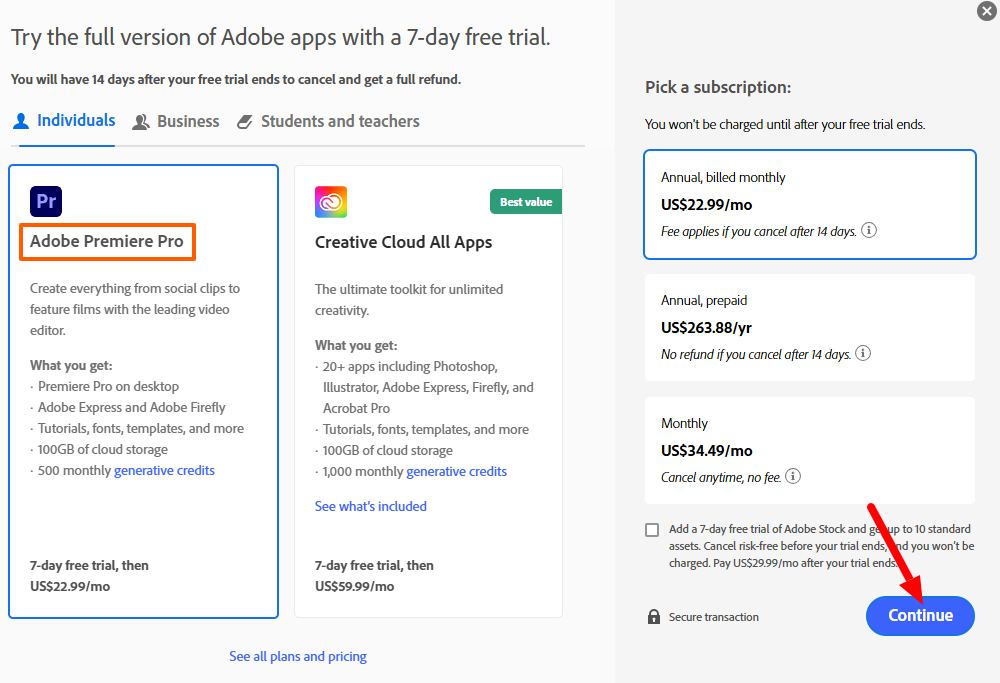
Task: Close the dialog with the X button
Action: tap(987, 11)
